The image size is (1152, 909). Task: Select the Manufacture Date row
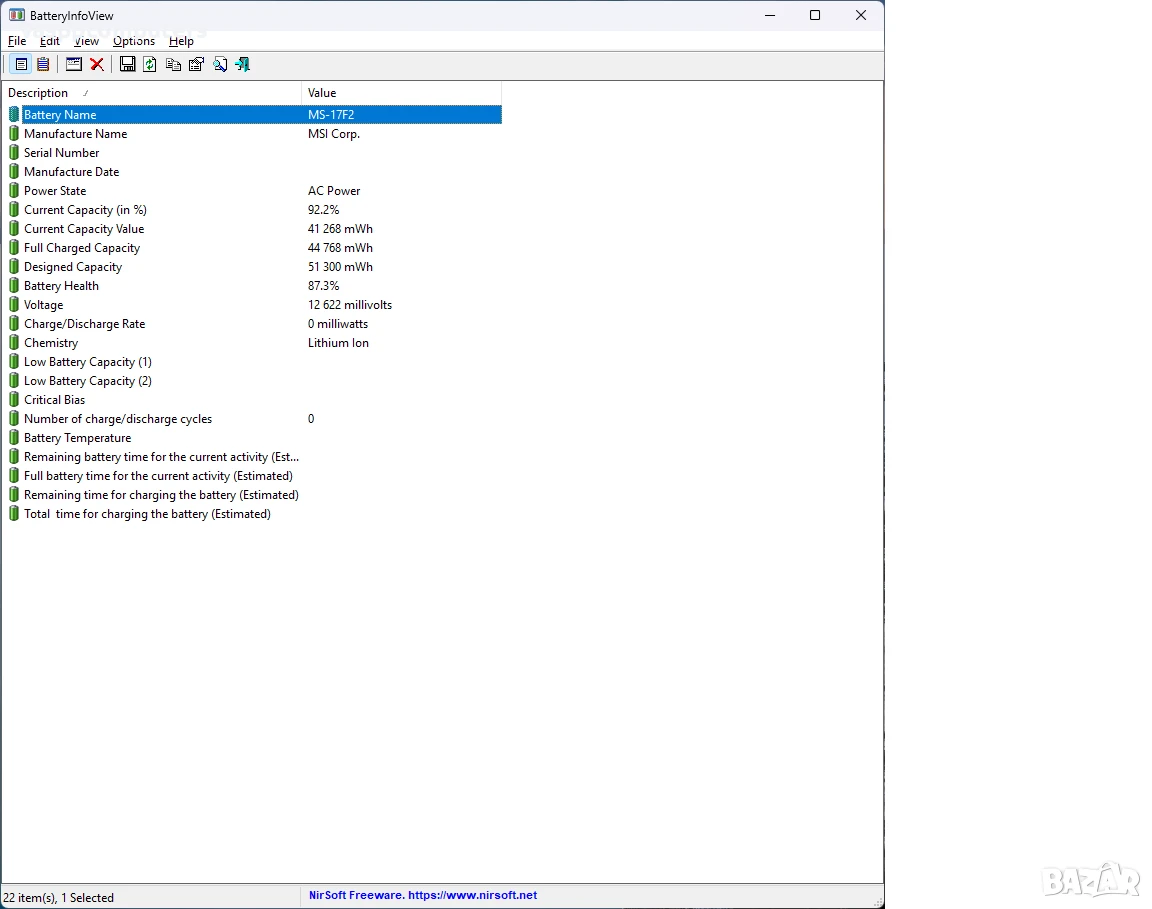point(254,172)
